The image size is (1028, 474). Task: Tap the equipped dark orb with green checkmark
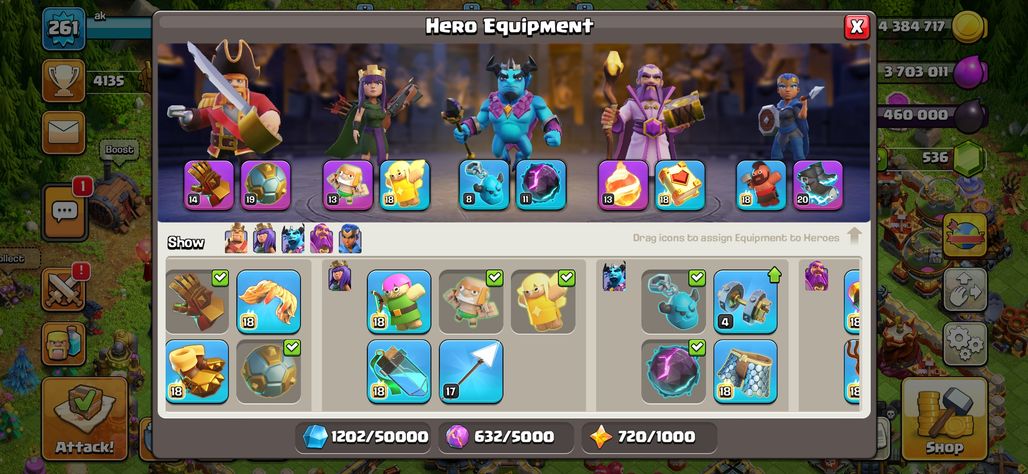(673, 371)
